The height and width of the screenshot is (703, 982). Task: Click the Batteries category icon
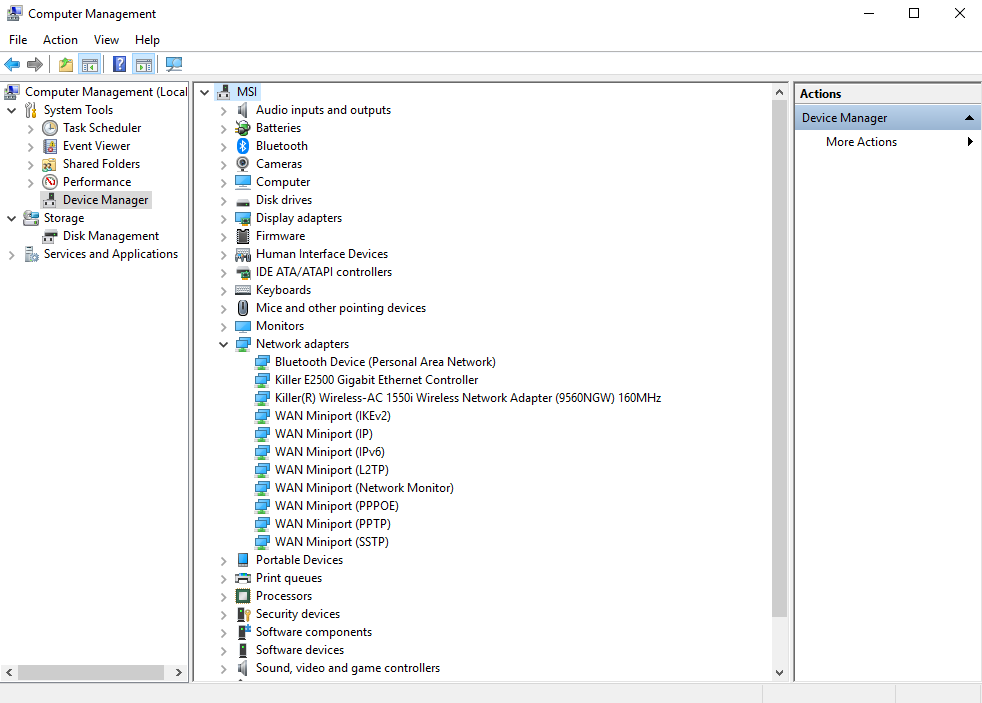point(243,128)
